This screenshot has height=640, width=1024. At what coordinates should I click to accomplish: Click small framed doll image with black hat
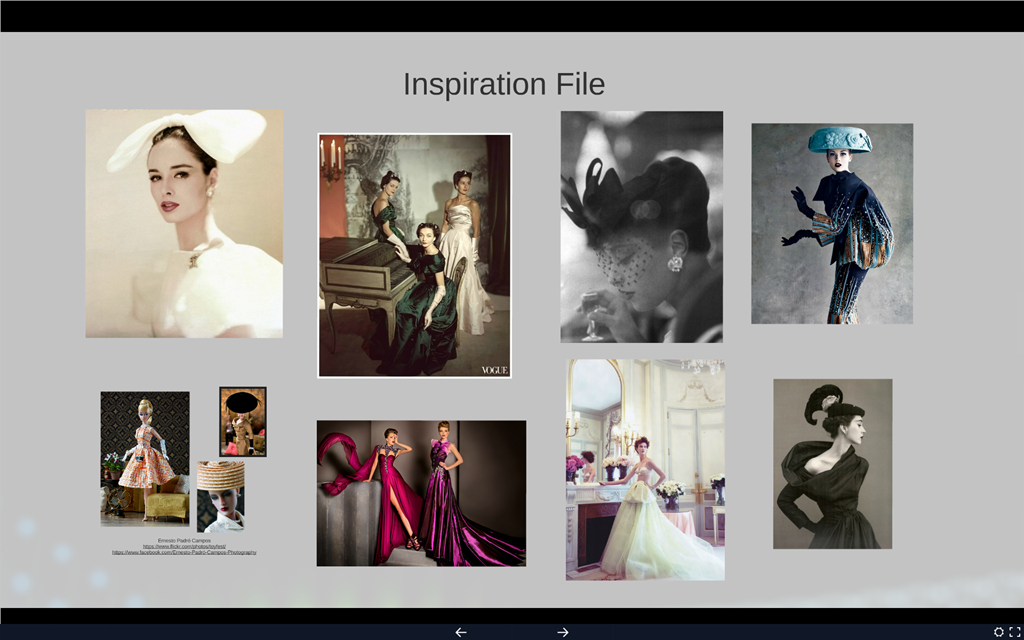243,421
